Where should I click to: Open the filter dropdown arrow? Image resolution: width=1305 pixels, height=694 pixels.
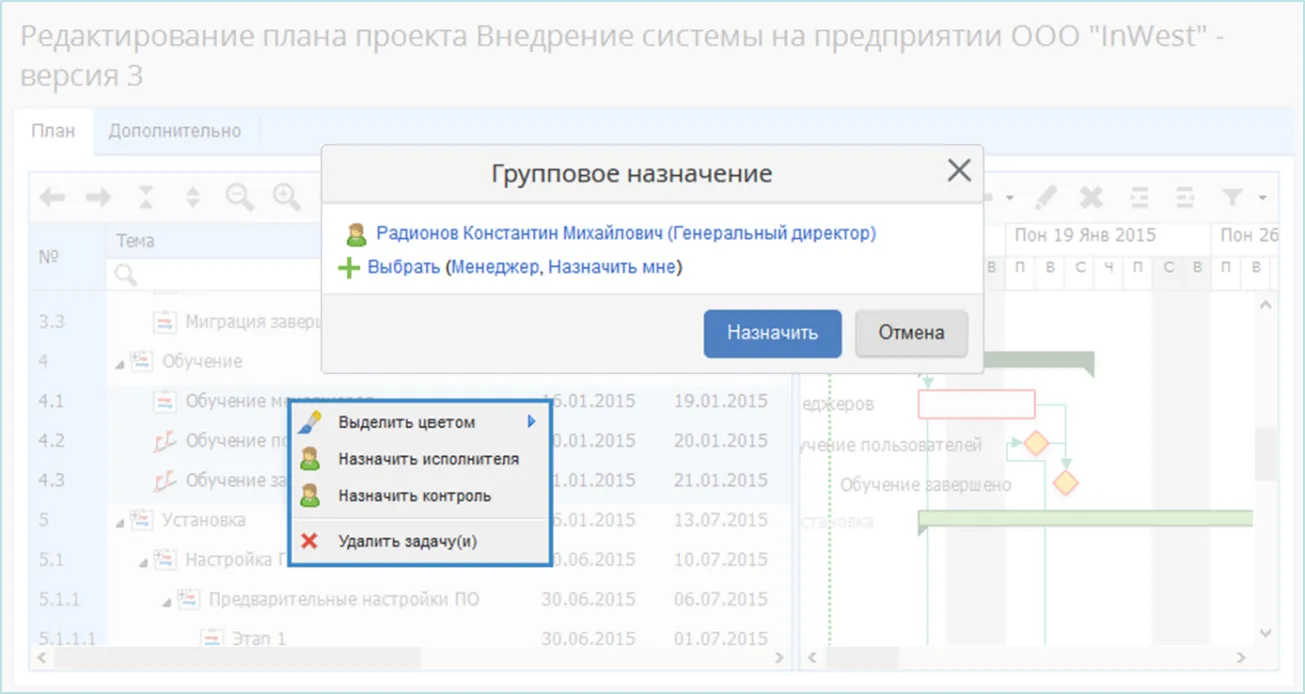1262,196
